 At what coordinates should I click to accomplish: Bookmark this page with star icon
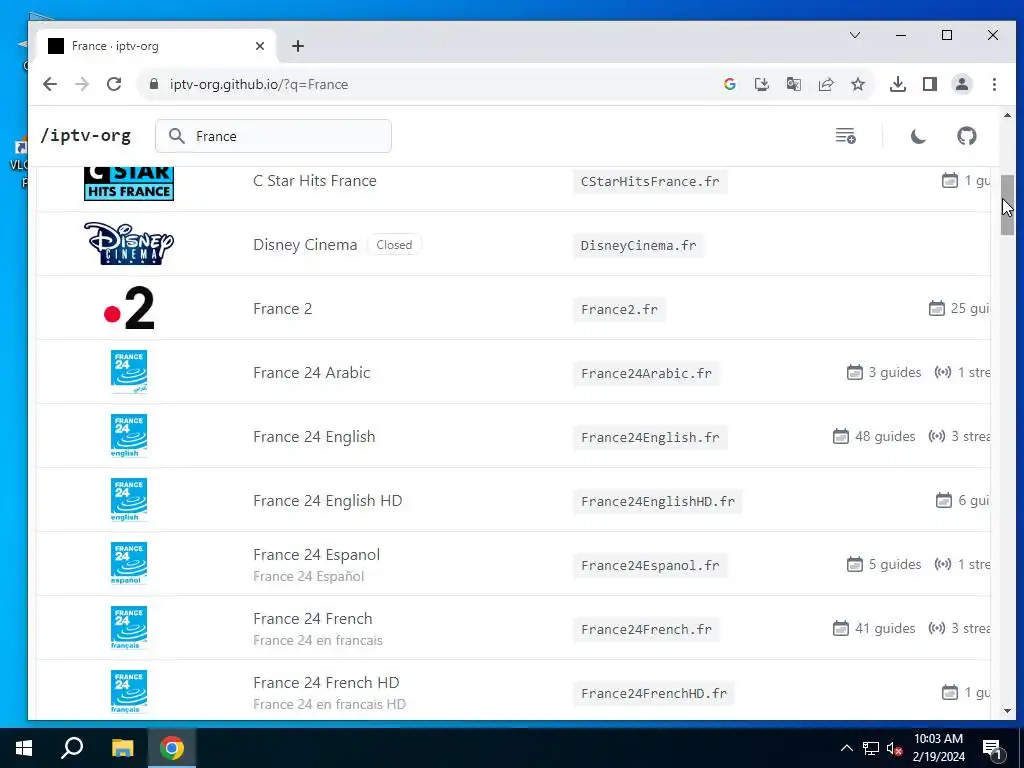[857, 84]
